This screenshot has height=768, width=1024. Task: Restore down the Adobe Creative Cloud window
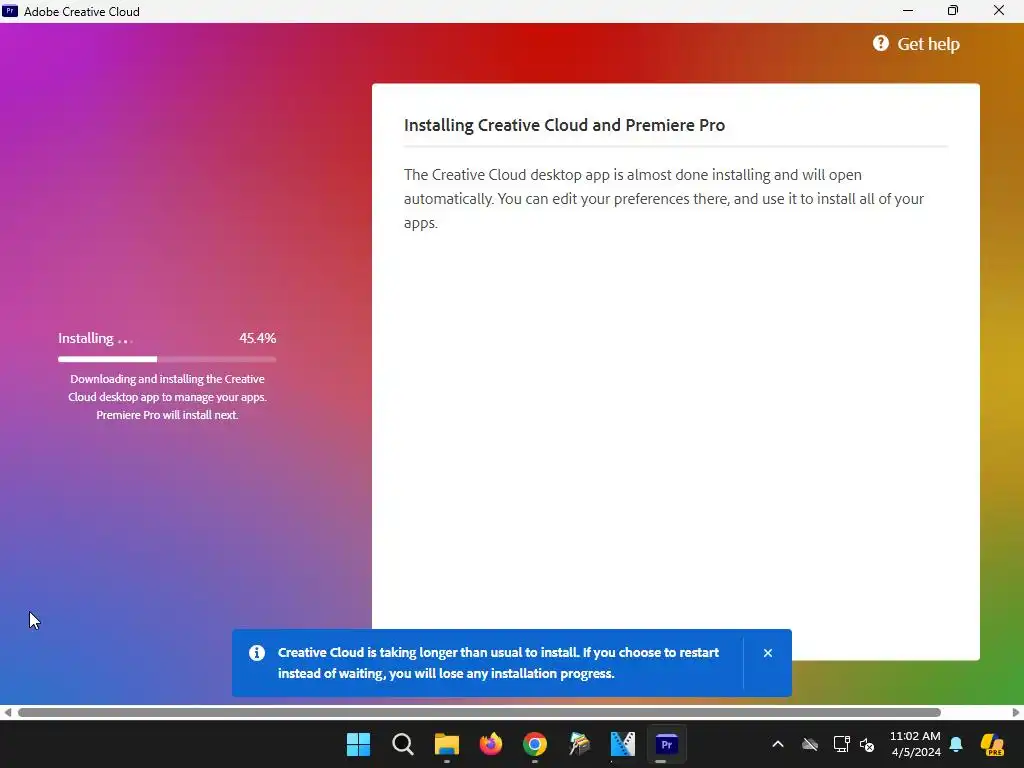coord(953,11)
